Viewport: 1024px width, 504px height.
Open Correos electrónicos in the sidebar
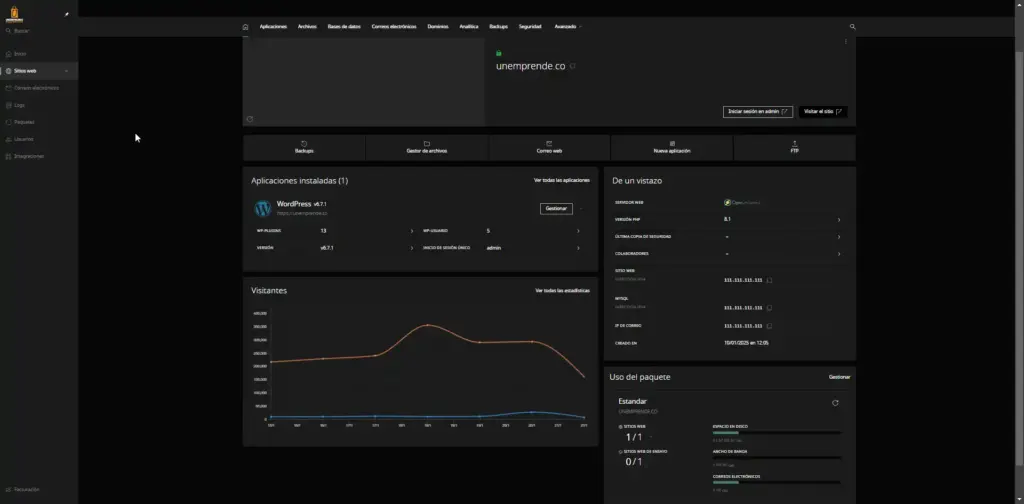pyautogui.click(x=39, y=87)
